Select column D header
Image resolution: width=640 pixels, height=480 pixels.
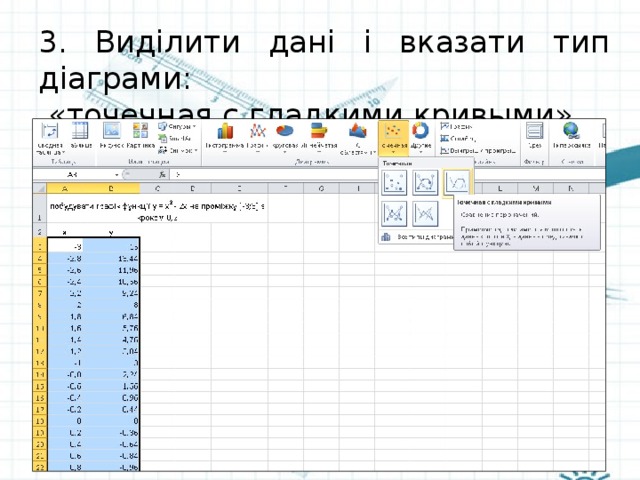[x=193, y=188]
